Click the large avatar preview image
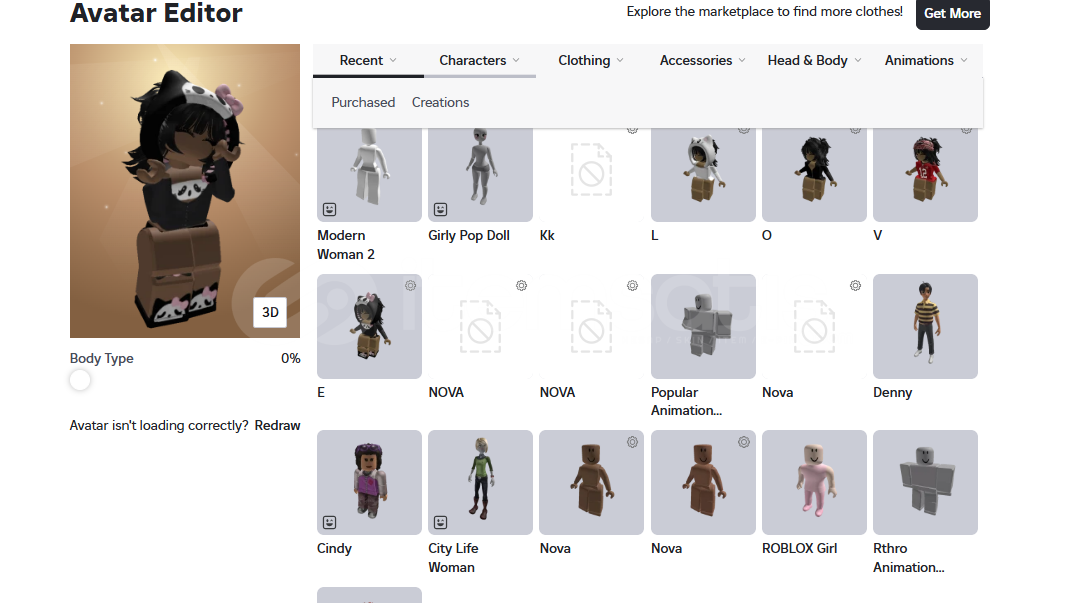The width and height of the screenshot is (1085, 603). coord(185,191)
